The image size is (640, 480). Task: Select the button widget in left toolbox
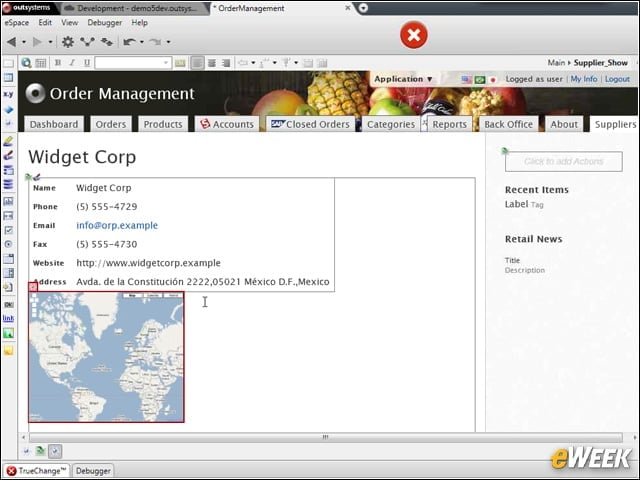coord(8,304)
